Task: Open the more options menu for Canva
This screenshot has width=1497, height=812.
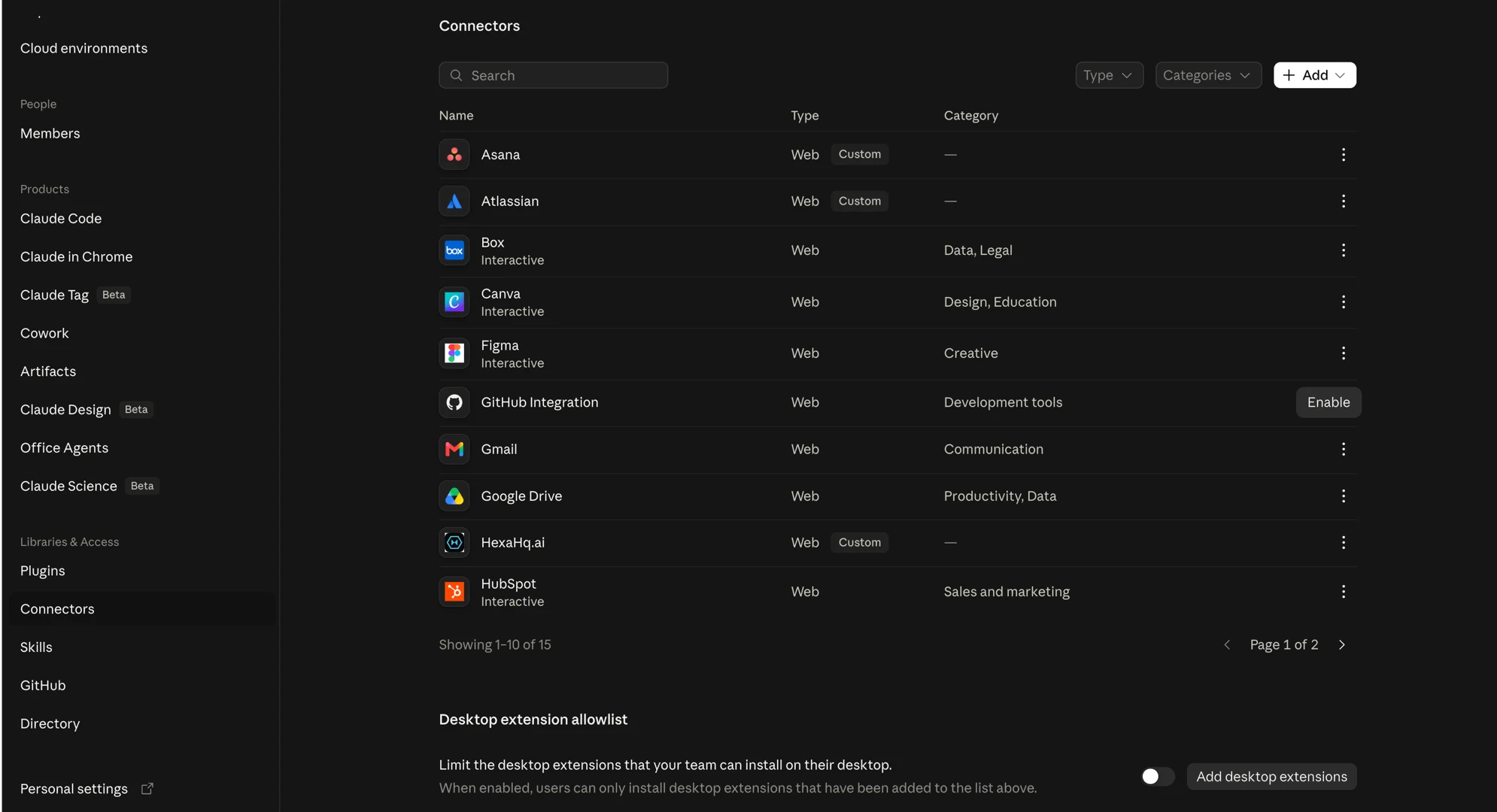Action: [1343, 301]
